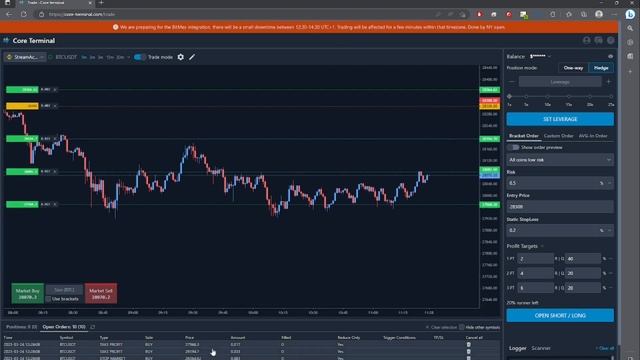Add new browser sidebar item plus icon
640x360 pixels.
coord(630,71)
